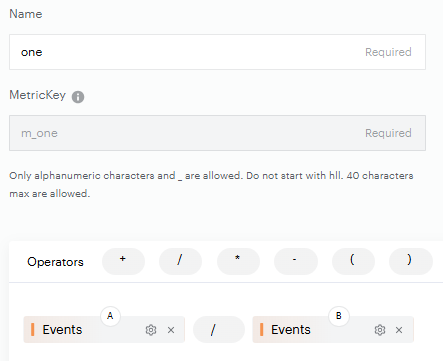Remove the Events A operand
Image resolution: width=443 pixels, height=361 pixels.
pyautogui.click(x=171, y=330)
